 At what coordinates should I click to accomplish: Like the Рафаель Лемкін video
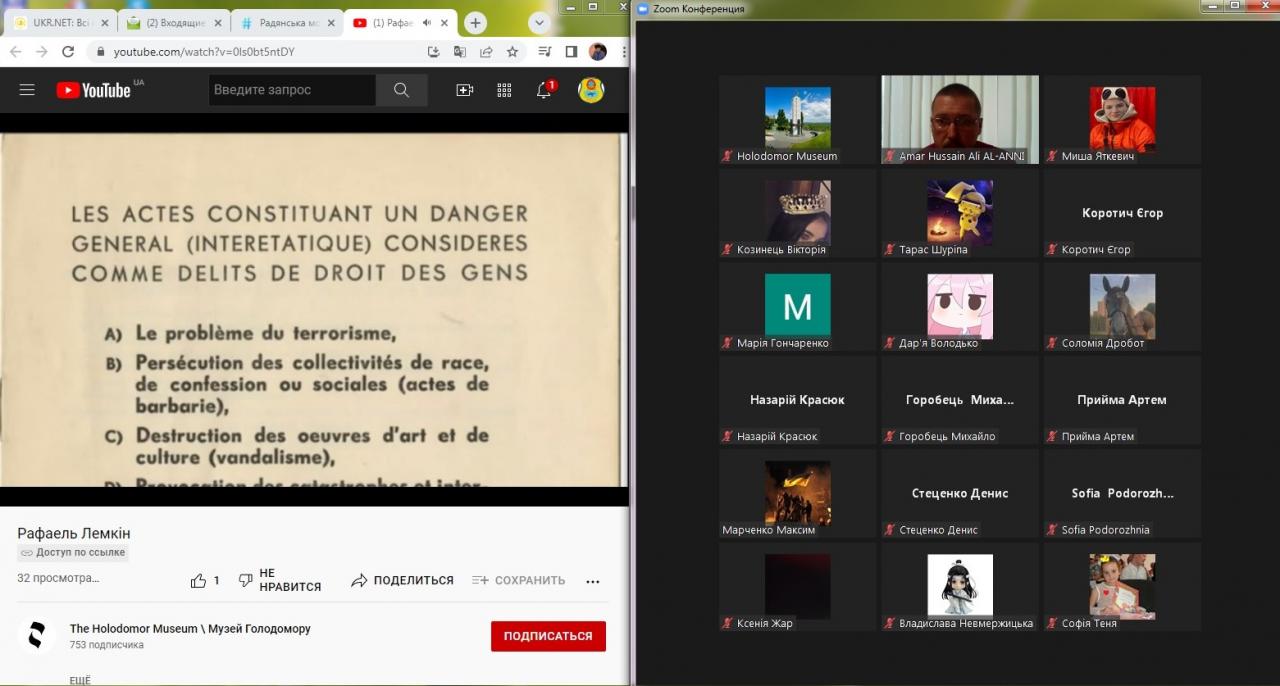199,580
